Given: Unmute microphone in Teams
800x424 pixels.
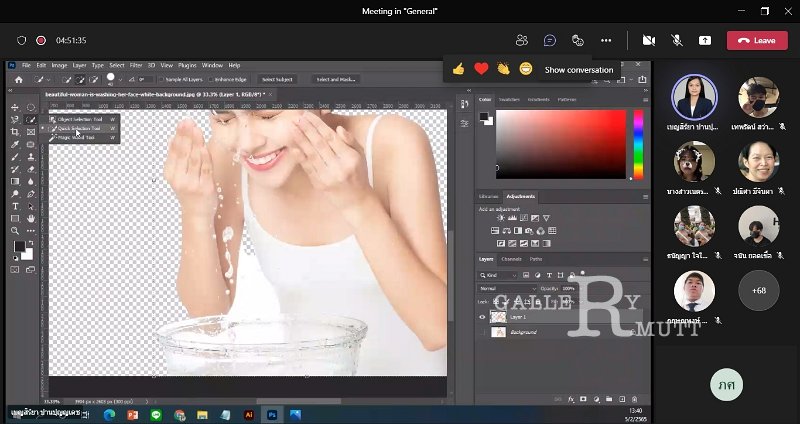Looking at the screenshot, I should pos(677,40).
